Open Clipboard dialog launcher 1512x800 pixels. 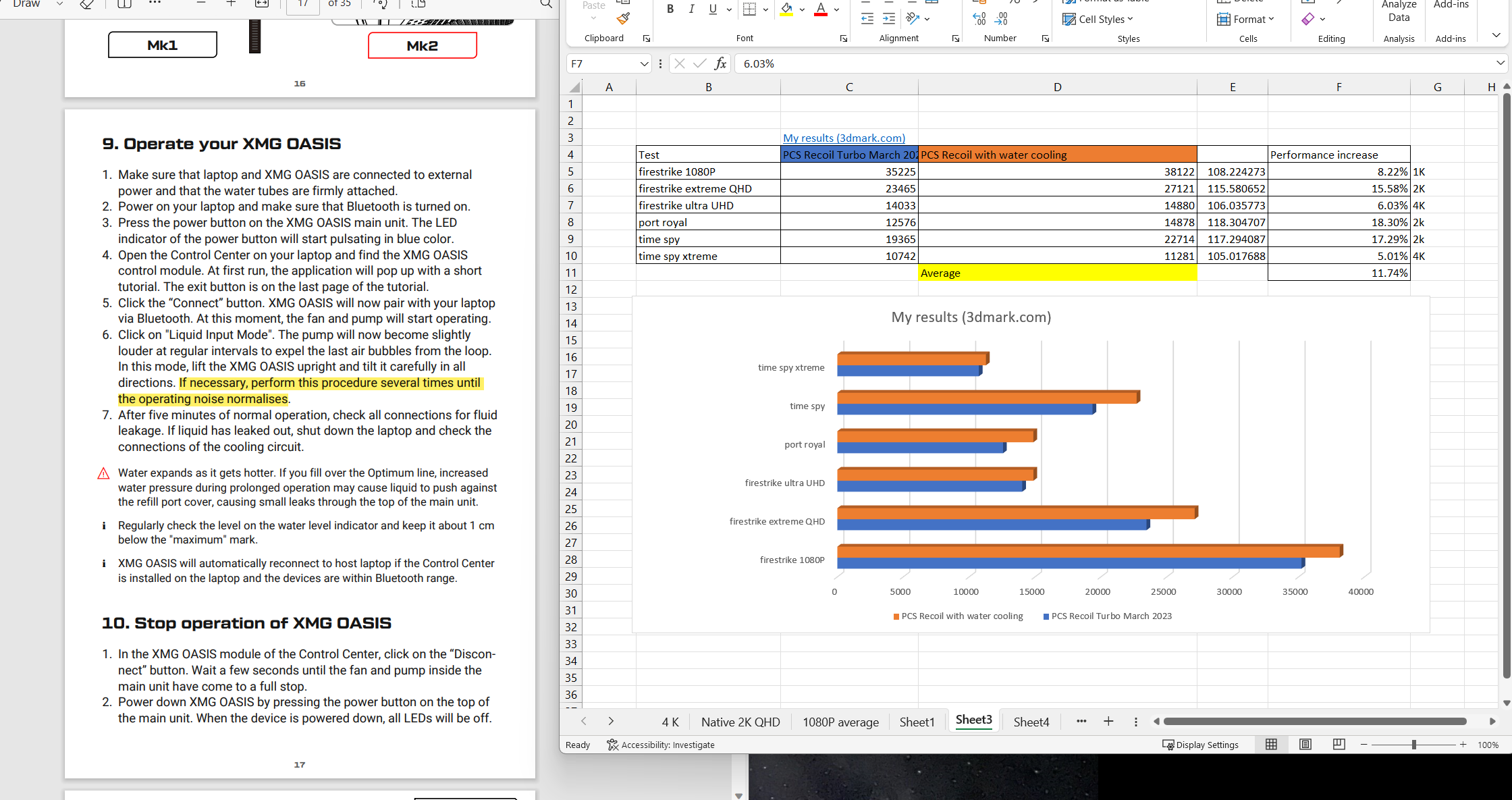[x=647, y=38]
